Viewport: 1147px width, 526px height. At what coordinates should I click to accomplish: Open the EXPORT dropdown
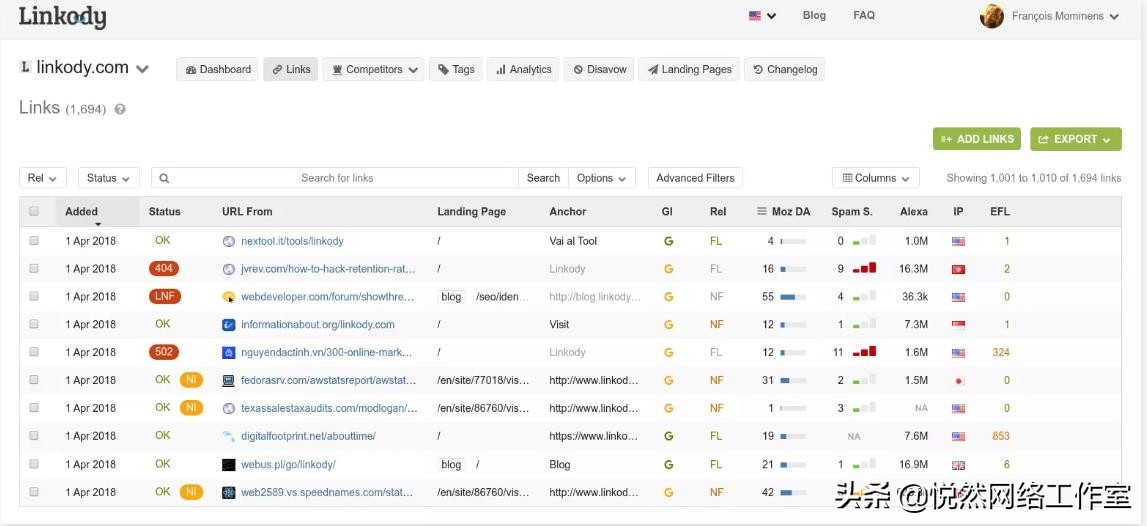(1075, 139)
